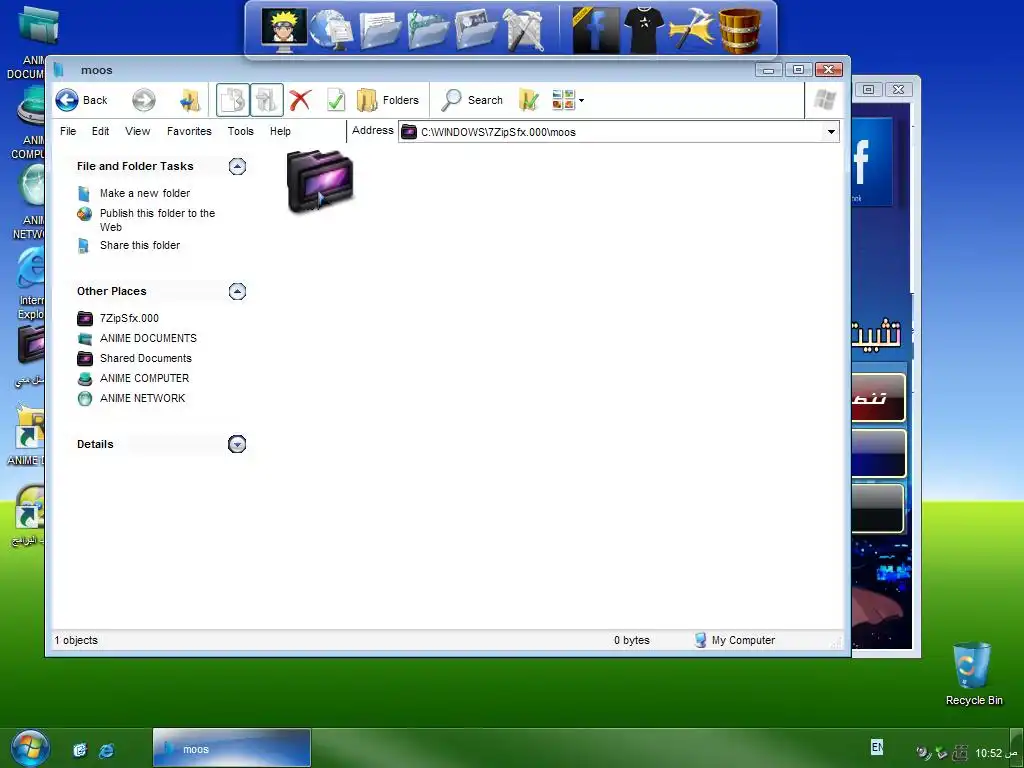Click the moos window title bar icon
Screen dimensions: 1024x768
(59, 69)
